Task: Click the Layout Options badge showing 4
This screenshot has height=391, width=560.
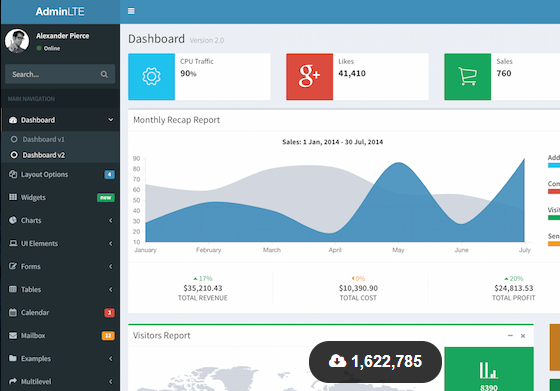Action: 109,175
